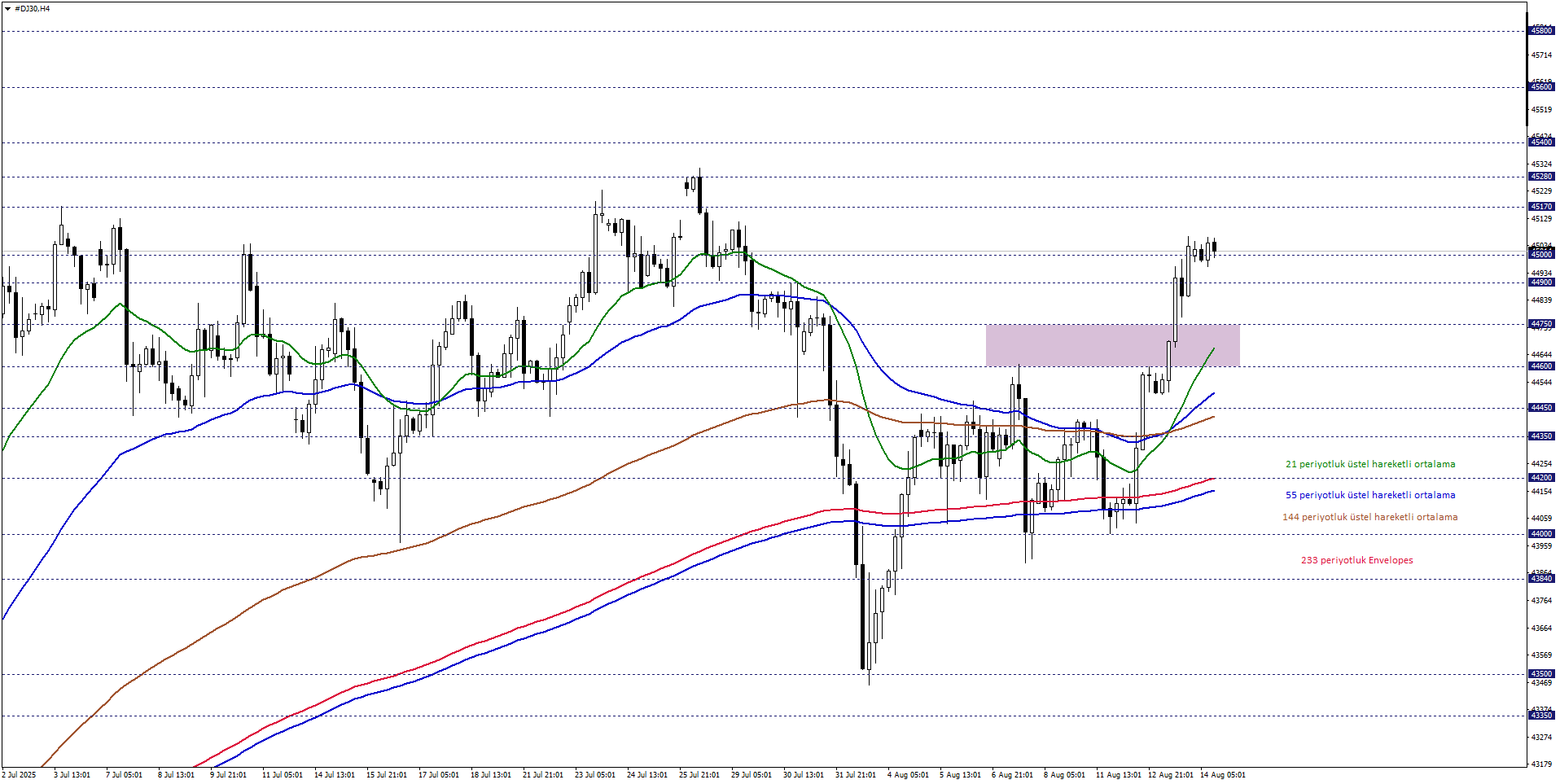The height and width of the screenshot is (784, 1560).
Task: Click the 7 Jul 05:01 time axis label
Action: pos(124,775)
